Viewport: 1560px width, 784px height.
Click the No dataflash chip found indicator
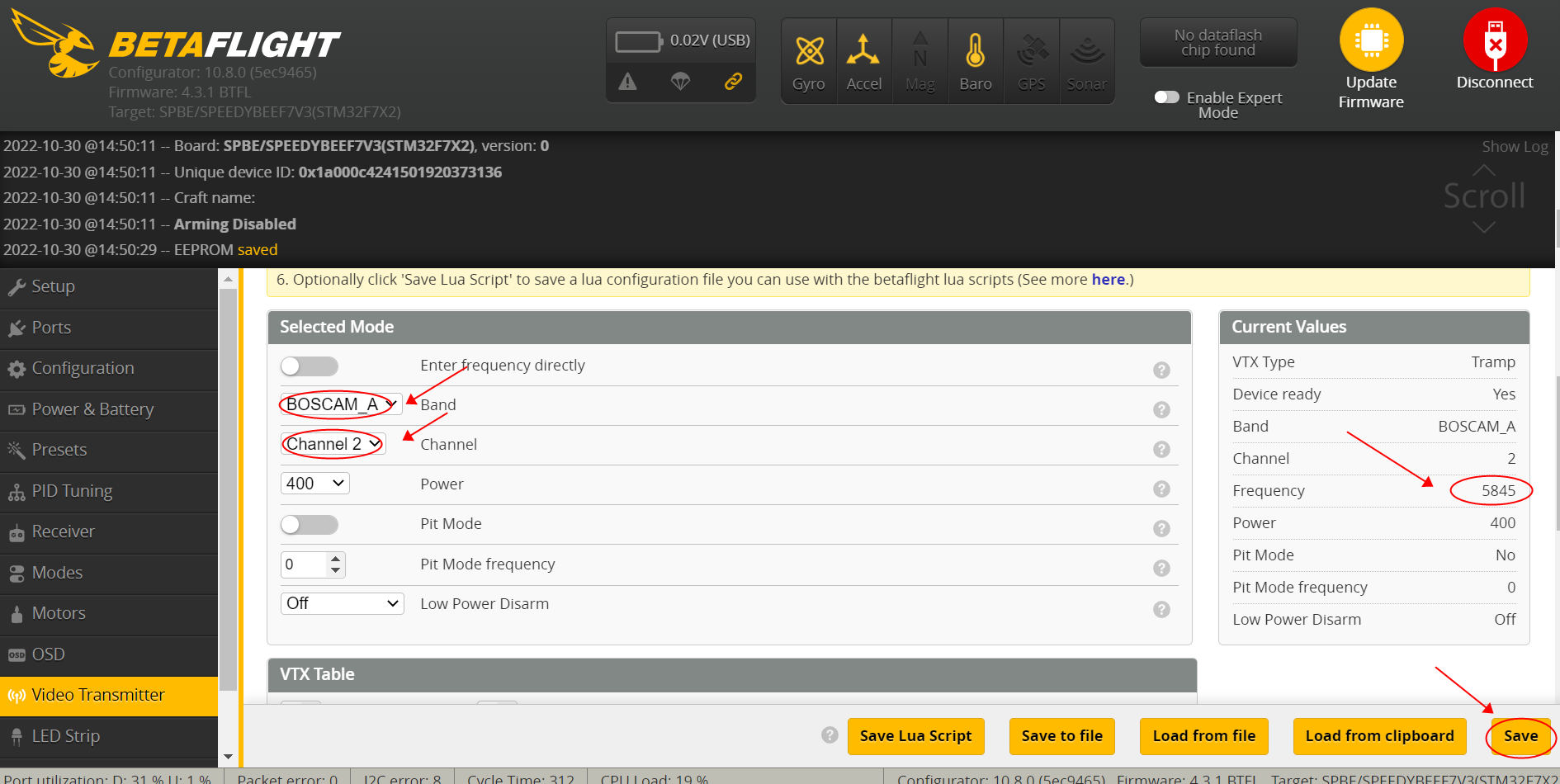click(x=1218, y=43)
